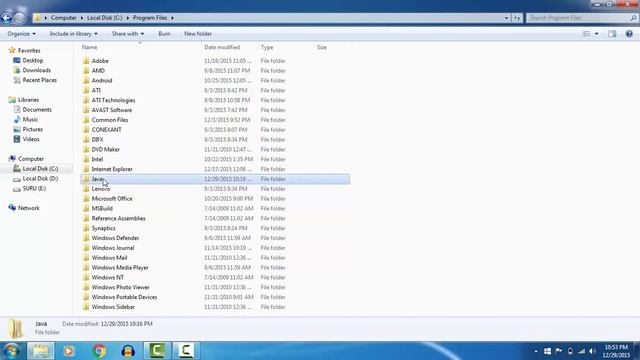
Task: Open the Organize menu
Action: coord(21,34)
